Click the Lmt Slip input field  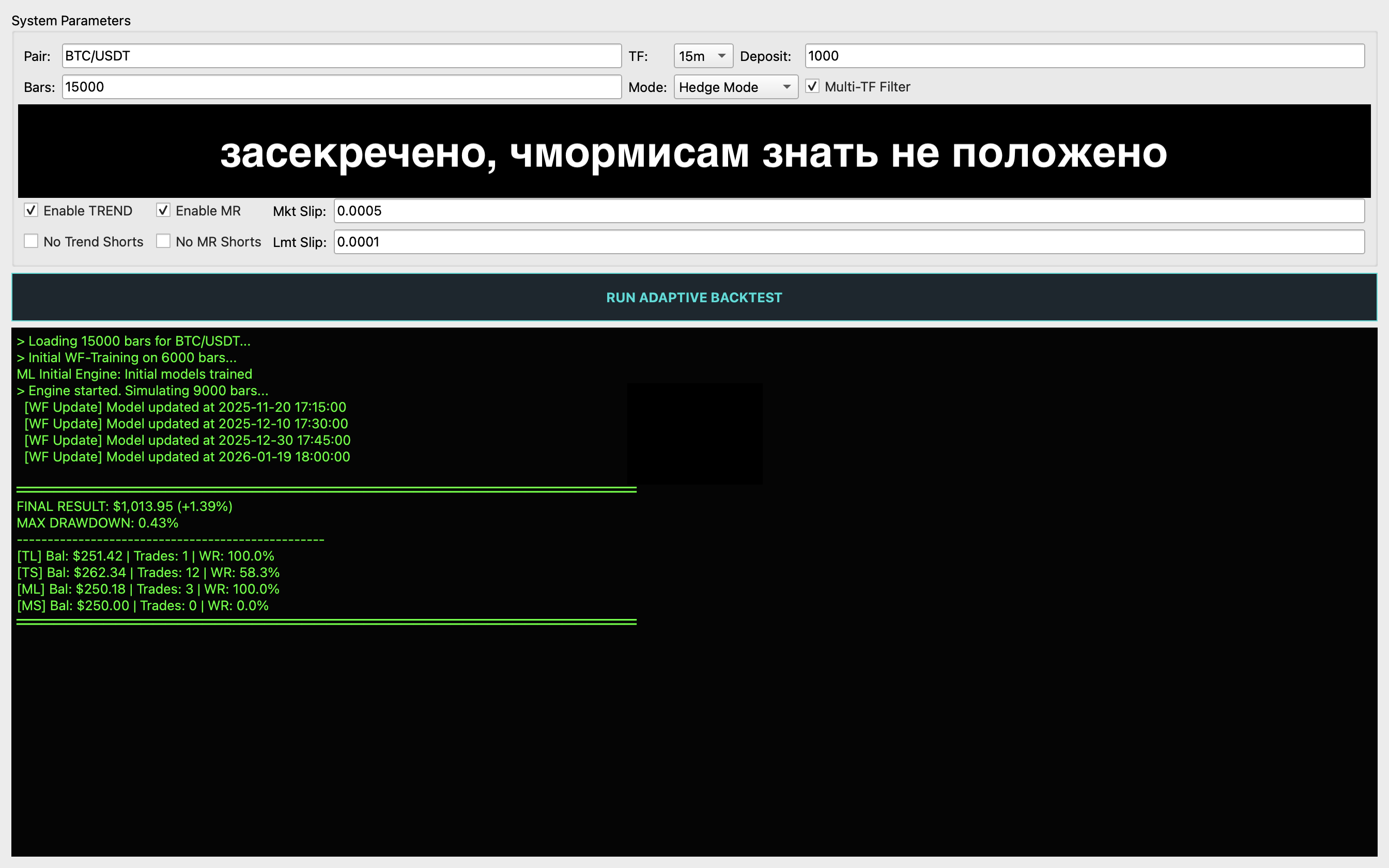coord(848,242)
